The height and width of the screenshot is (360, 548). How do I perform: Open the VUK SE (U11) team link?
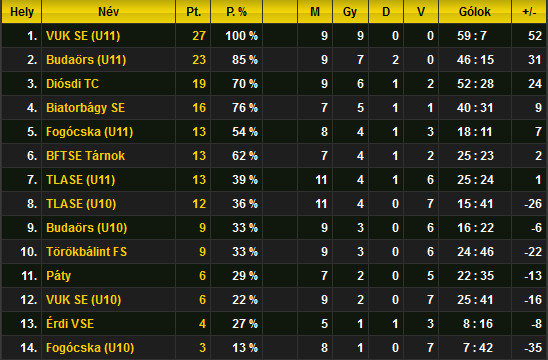click(x=83, y=36)
